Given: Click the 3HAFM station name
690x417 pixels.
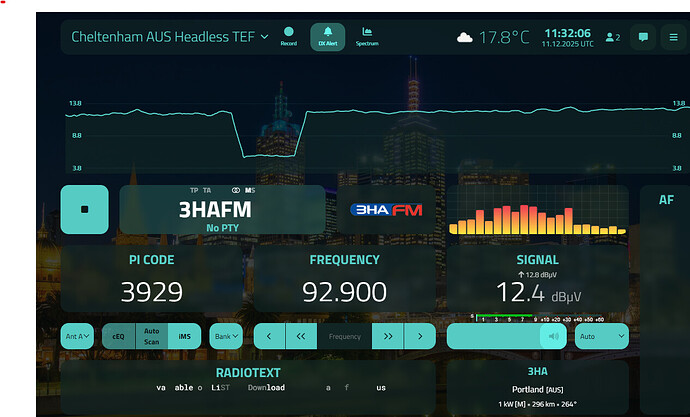Looking at the screenshot, I should 215,210.
